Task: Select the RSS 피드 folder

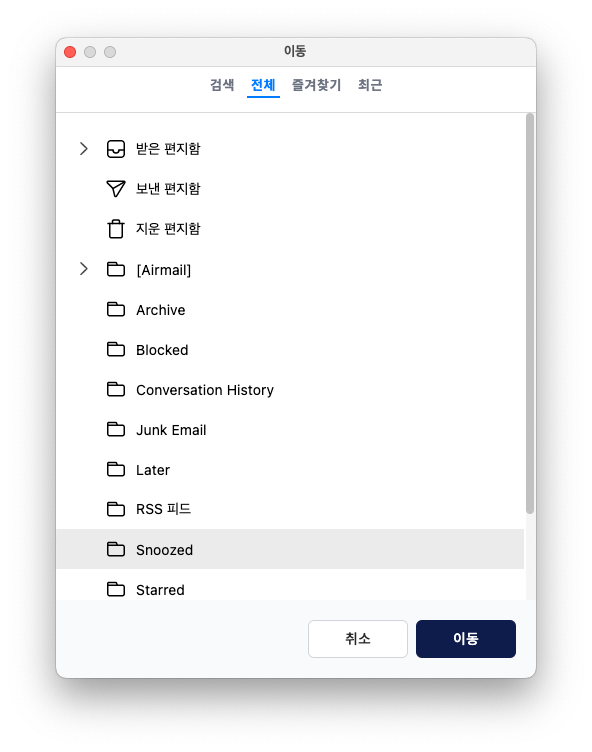Action: tap(290, 509)
